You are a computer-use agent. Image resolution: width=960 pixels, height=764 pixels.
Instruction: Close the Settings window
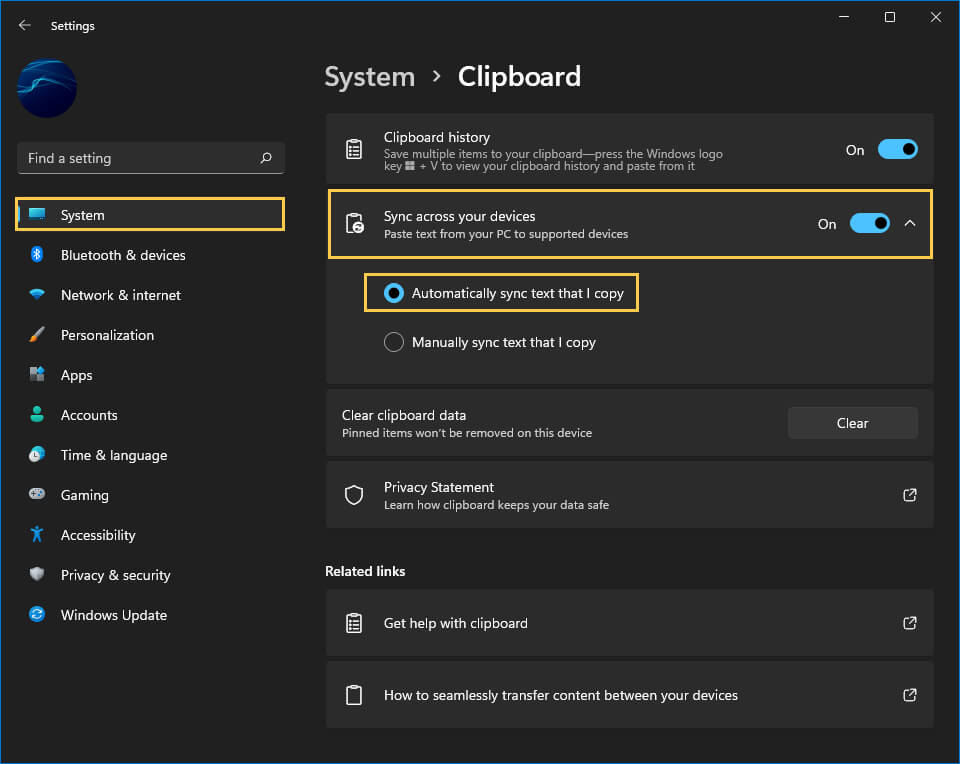(936, 17)
